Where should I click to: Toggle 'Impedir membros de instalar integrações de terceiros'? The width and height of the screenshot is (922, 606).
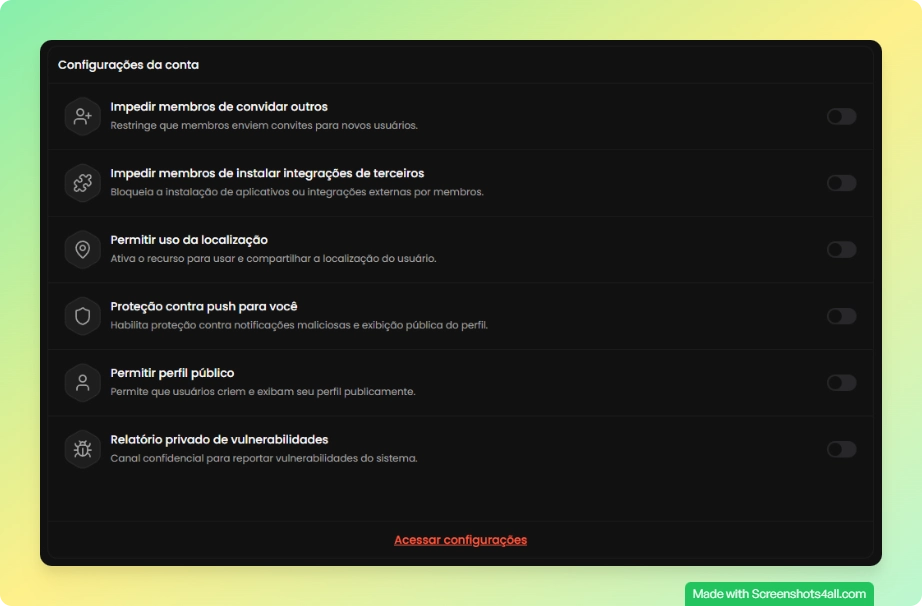841,183
